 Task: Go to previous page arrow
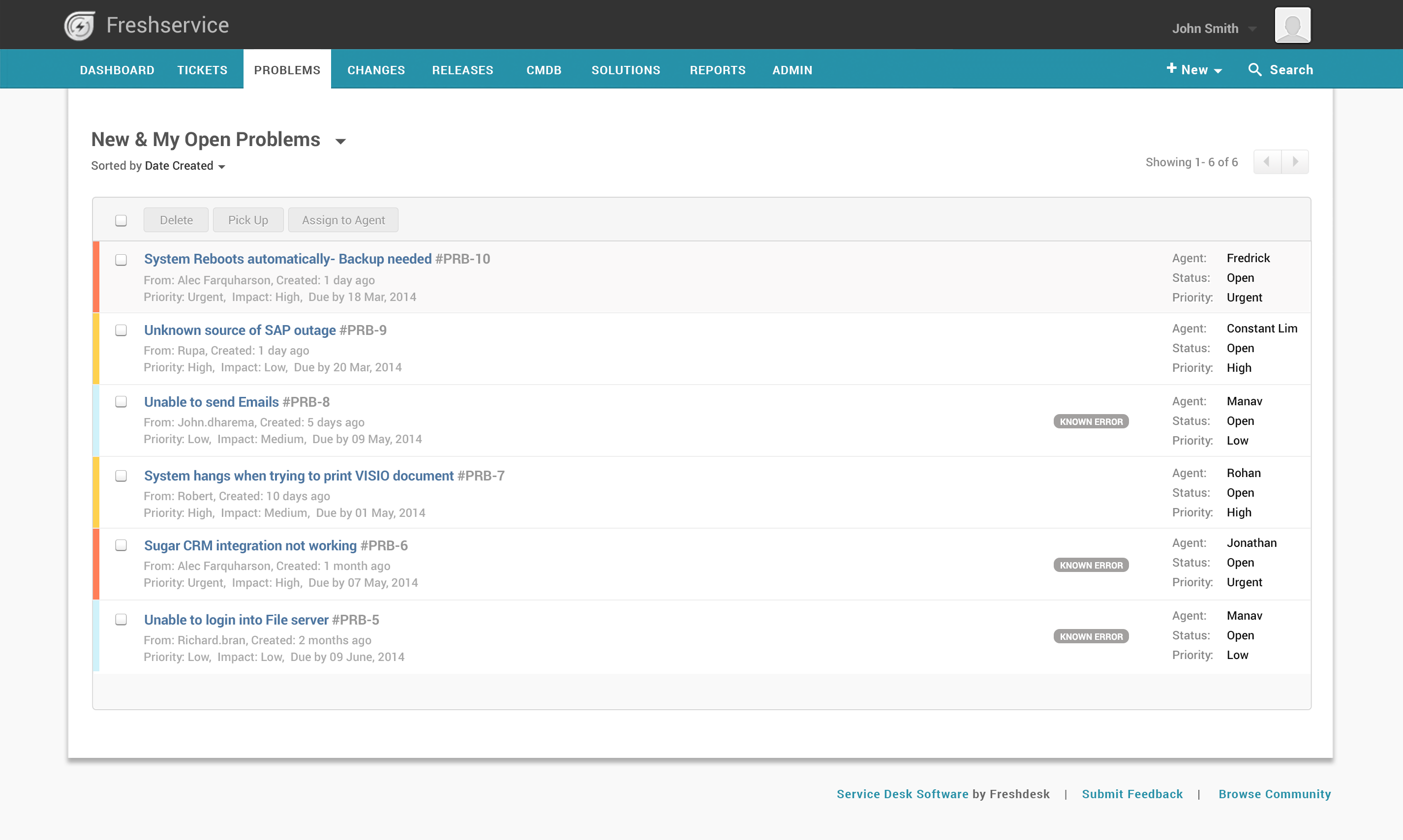tap(1267, 162)
